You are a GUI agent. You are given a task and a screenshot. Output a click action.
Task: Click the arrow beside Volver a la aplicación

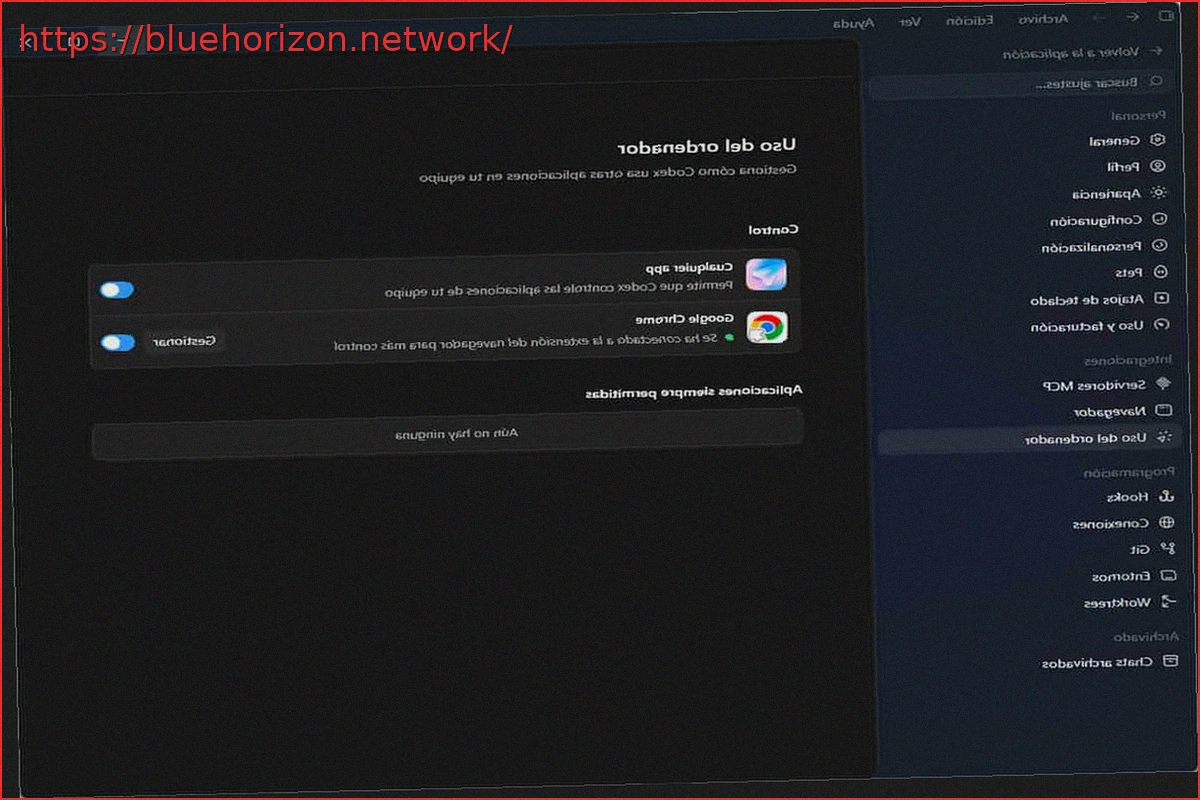1157,52
